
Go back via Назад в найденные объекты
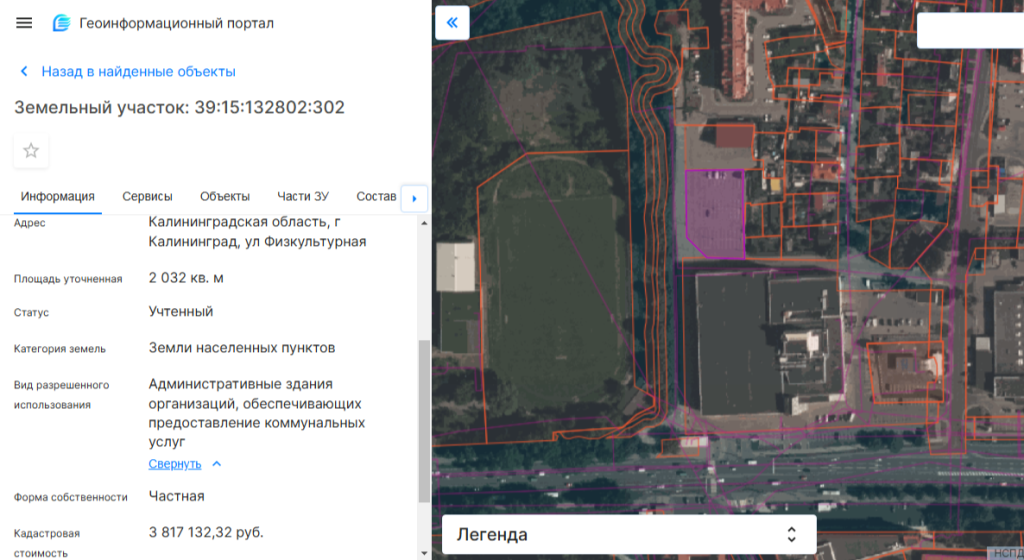(x=138, y=71)
